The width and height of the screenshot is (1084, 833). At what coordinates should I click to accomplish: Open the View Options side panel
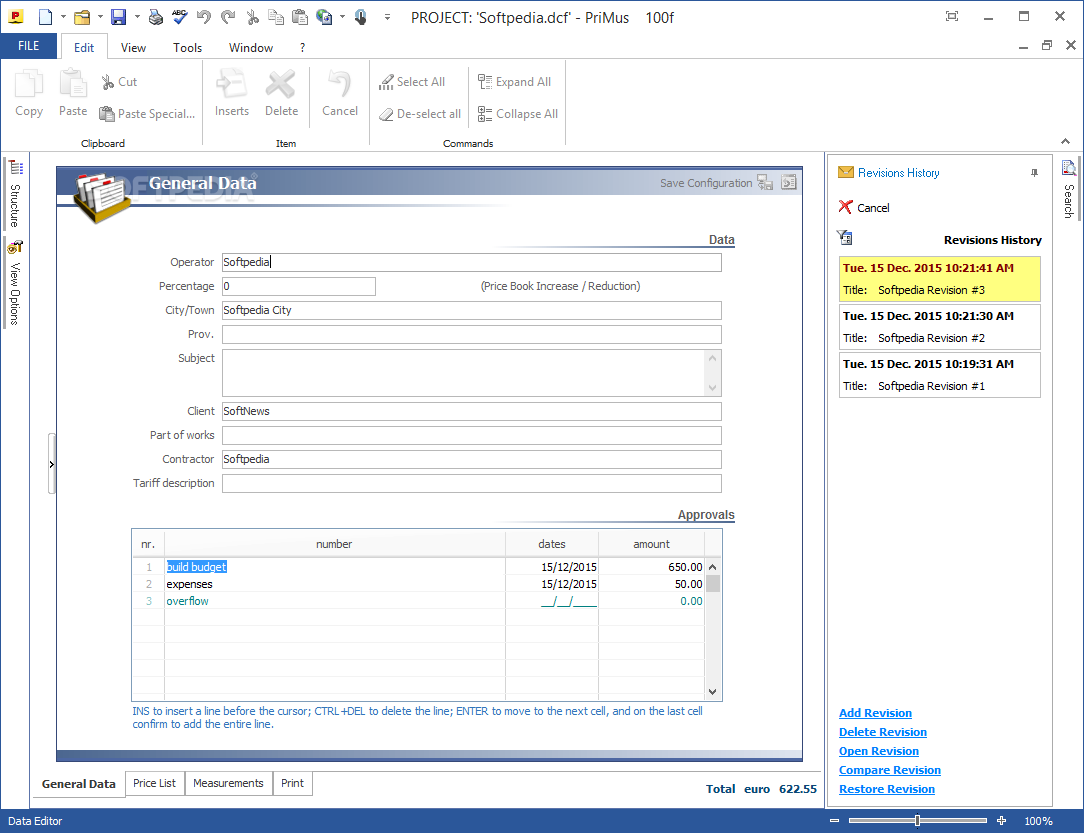click(15, 283)
